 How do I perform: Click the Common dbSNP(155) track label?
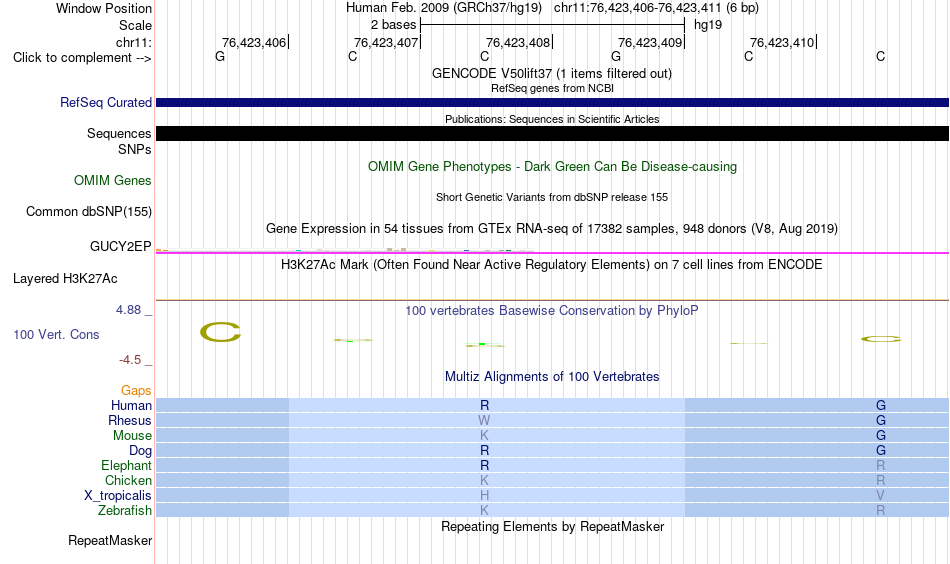[x=88, y=211]
